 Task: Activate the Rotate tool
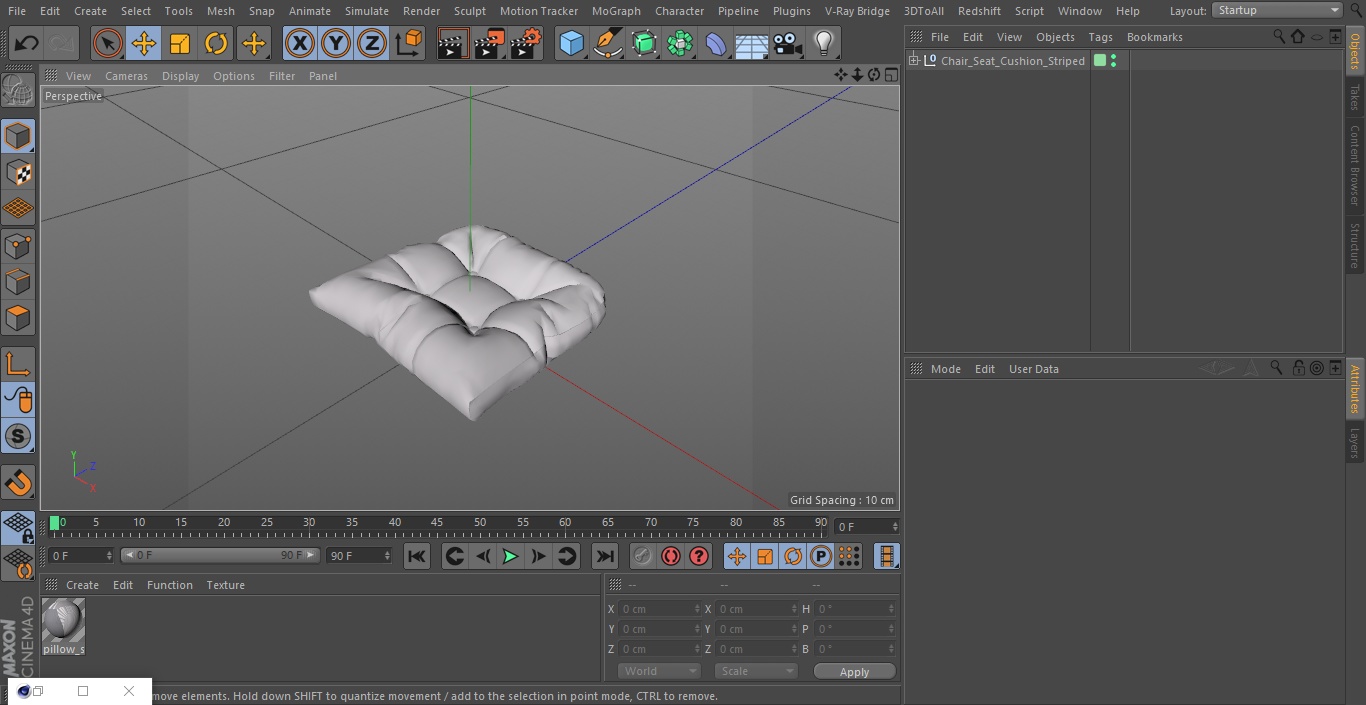[x=216, y=43]
